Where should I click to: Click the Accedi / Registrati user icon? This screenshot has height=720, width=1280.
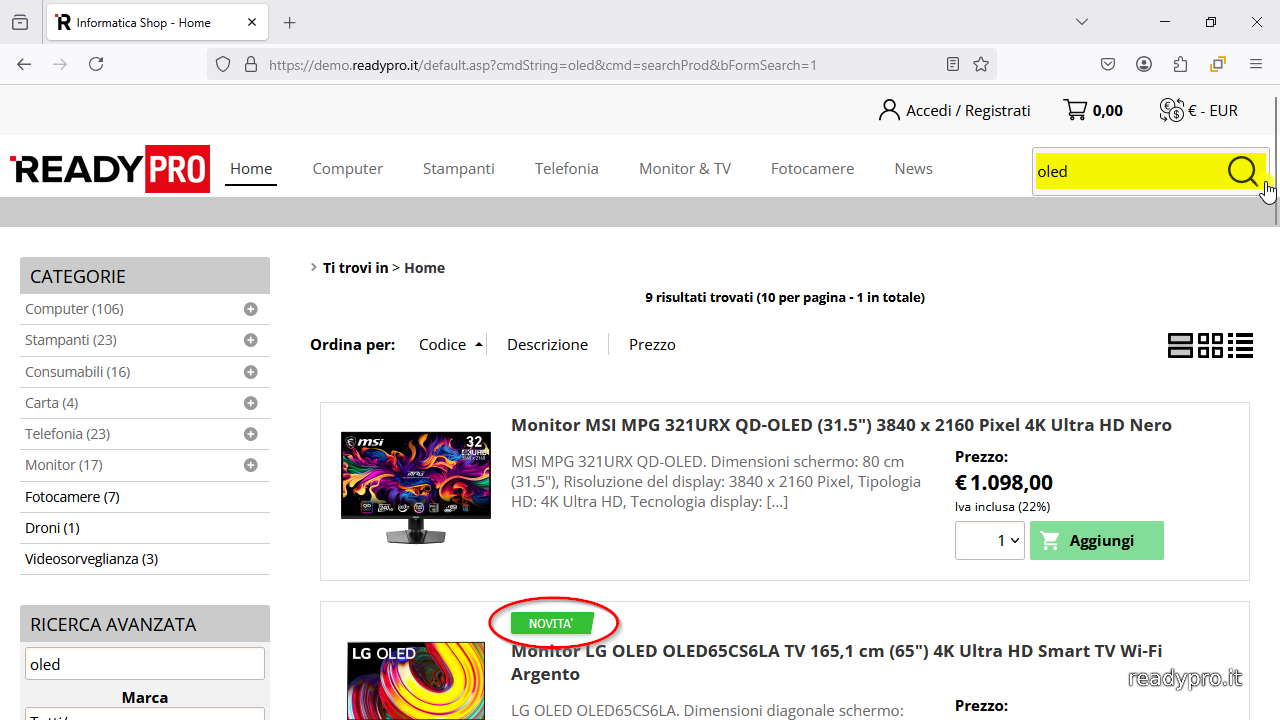pos(889,110)
